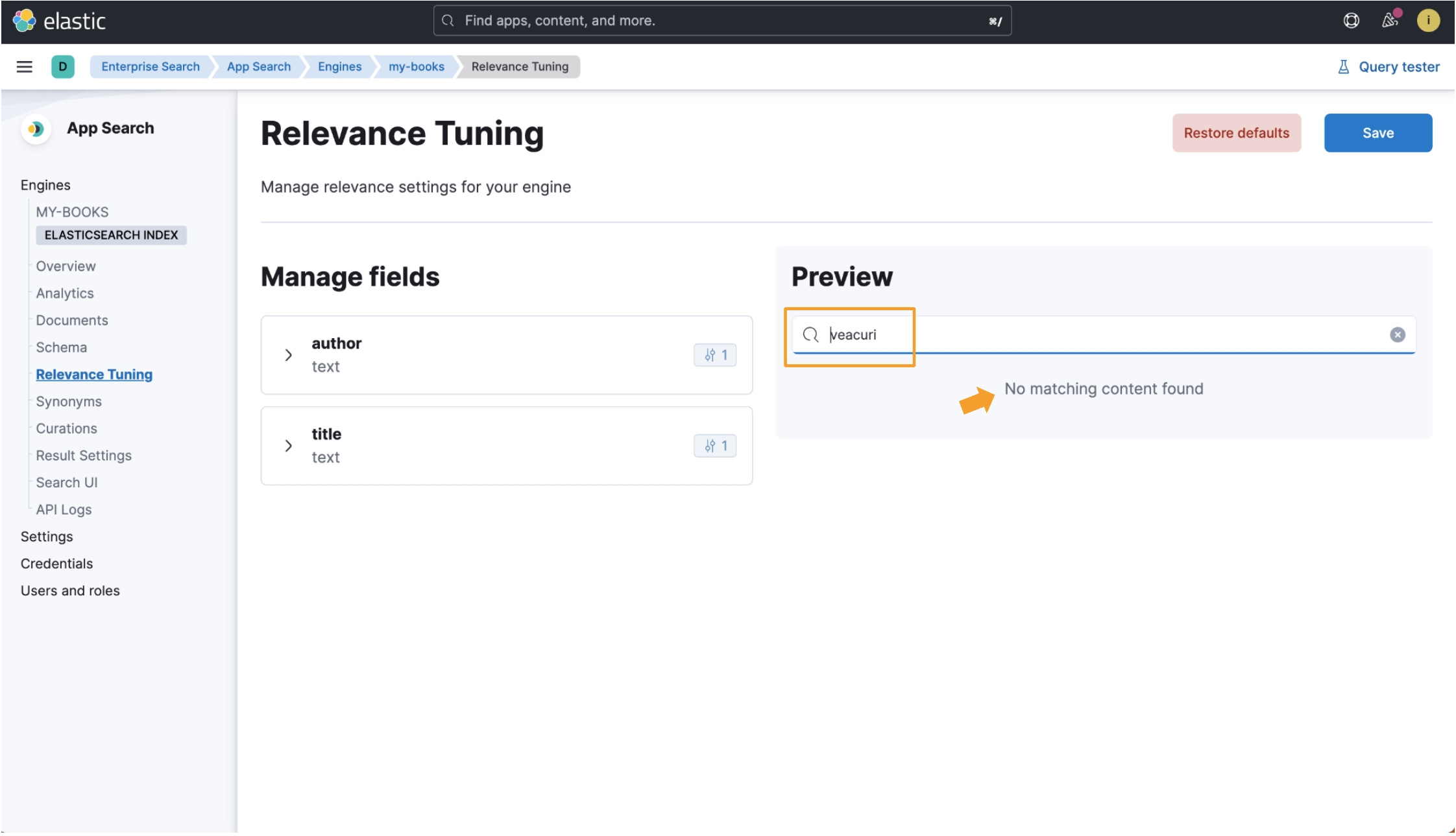This screenshot has width=1456, height=836.
Task: Restore default relevance settings
Action: click(x=1237, y=133)
